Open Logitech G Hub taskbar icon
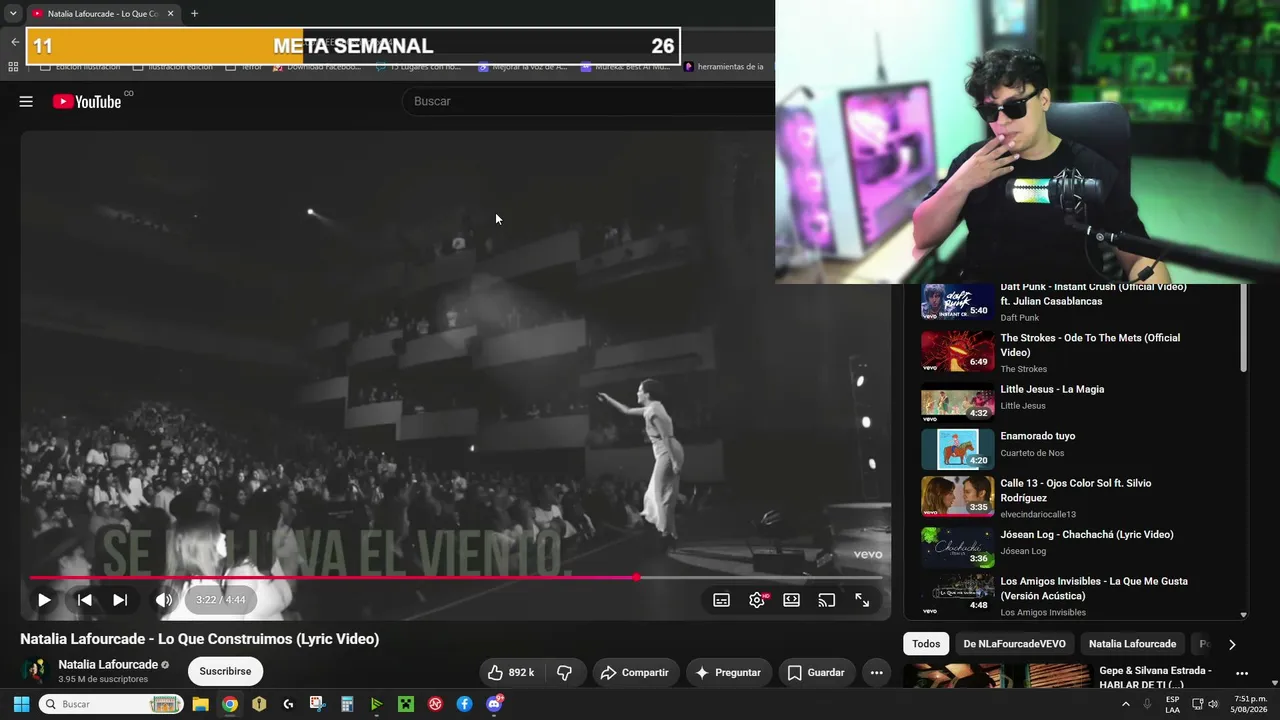This screenshot has width=1280, height=720. (x=288, y=704)
